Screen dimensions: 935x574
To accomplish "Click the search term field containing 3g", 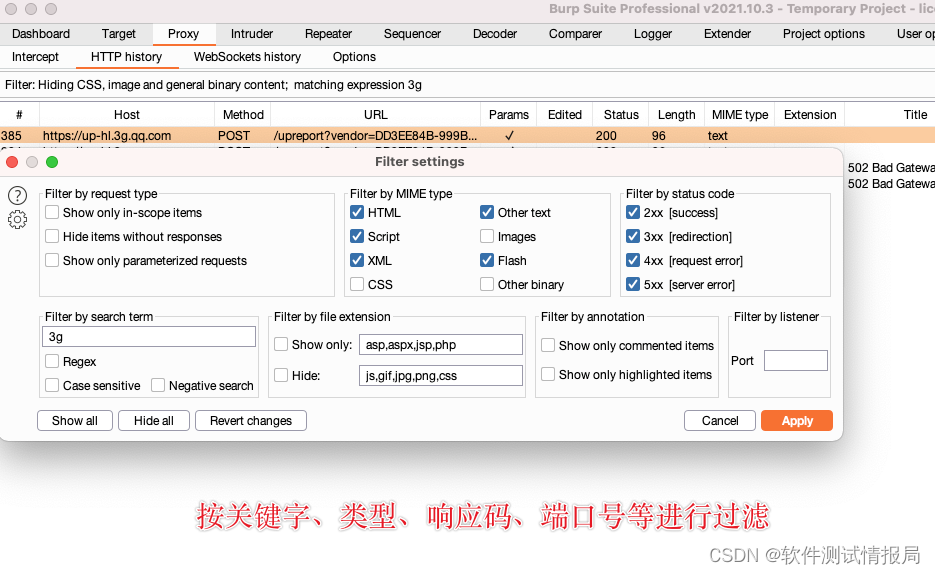I will 149,337.
